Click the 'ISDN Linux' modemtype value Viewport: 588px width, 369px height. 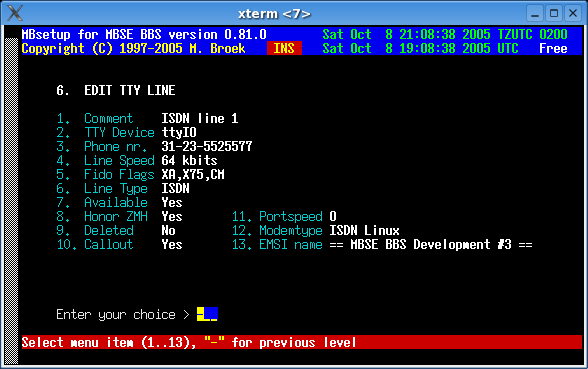point(364,231)
